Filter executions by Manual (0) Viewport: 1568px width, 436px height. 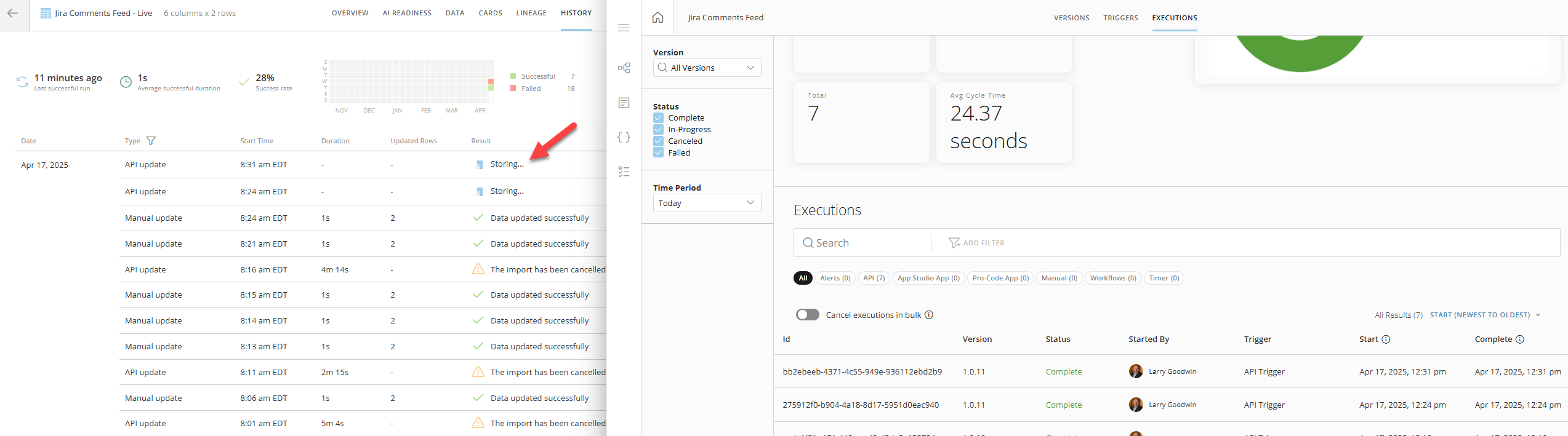[1059, 278]
